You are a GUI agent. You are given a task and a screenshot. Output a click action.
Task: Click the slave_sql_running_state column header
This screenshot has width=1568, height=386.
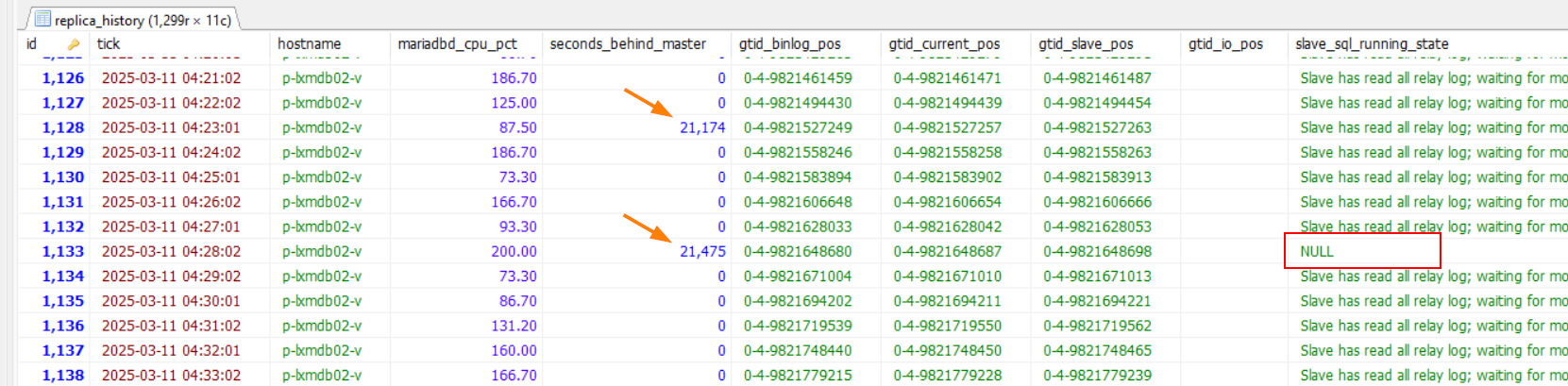point(1372,43)
